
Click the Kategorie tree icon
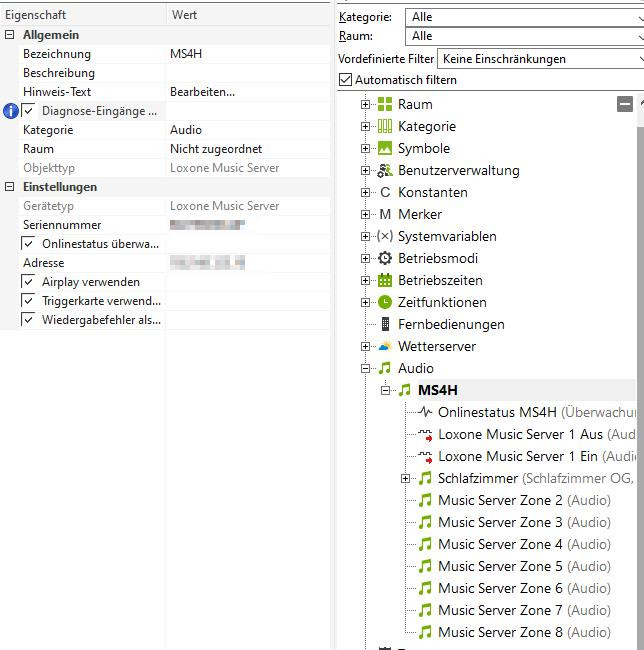[385, 126]
